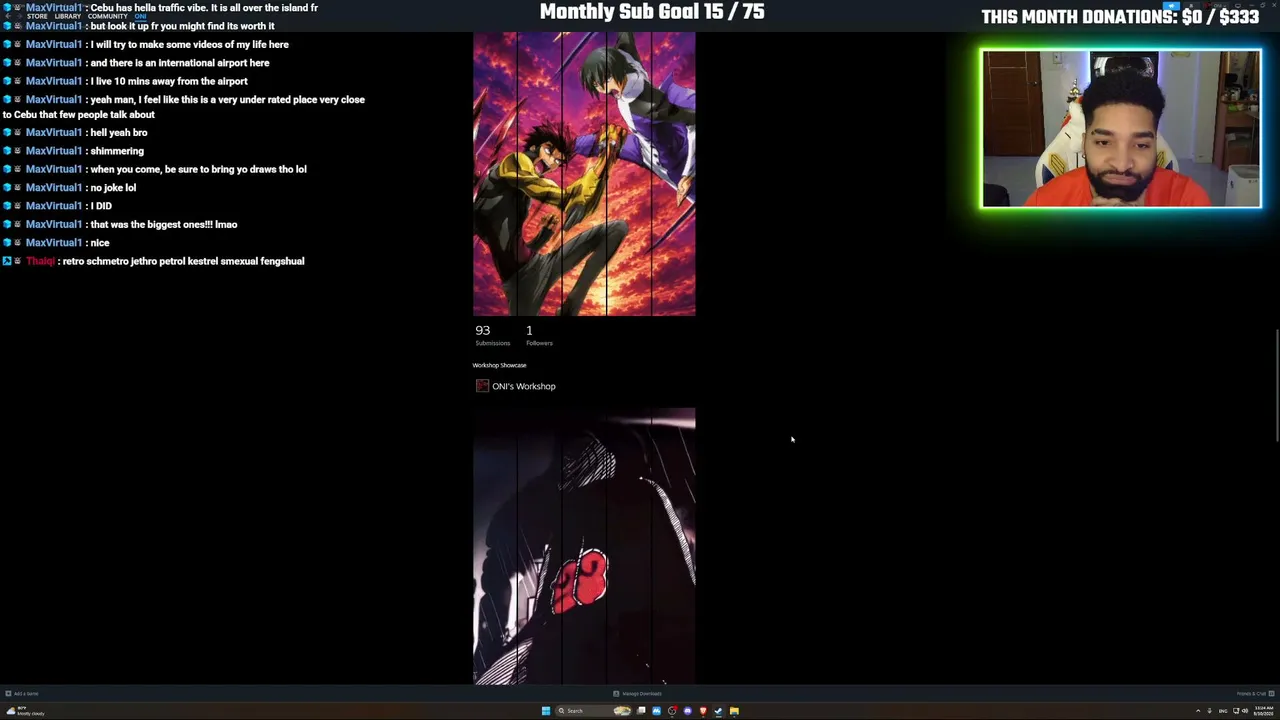
Task: Open the Steam LIBRARY tab
Action: click(68, 16)
